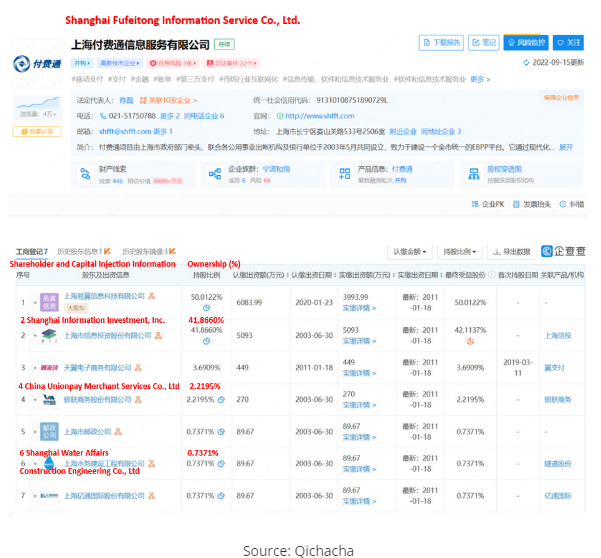The image size is (601, 558).
Task: Click the 产品信息 grid icon
Action: tap(344, 174)
